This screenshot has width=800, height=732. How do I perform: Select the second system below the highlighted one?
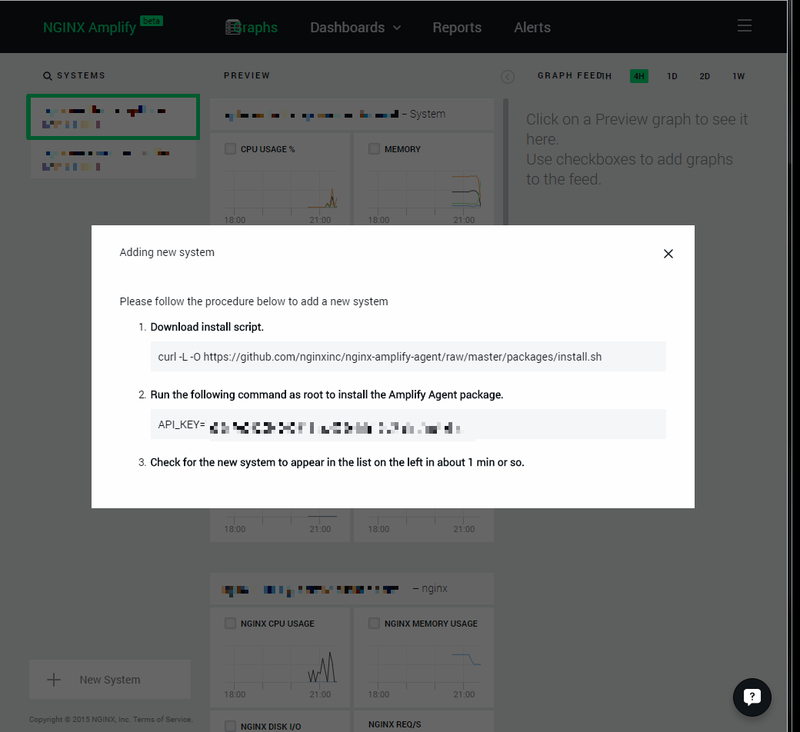tap(113, 160)
